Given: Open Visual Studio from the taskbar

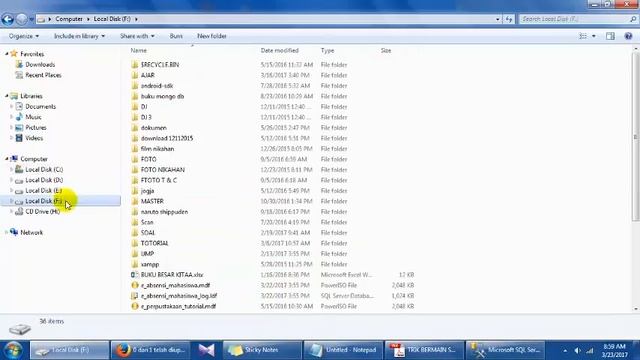Looking at the screenshot, I should pyautogui.click(x=206, y=350).
